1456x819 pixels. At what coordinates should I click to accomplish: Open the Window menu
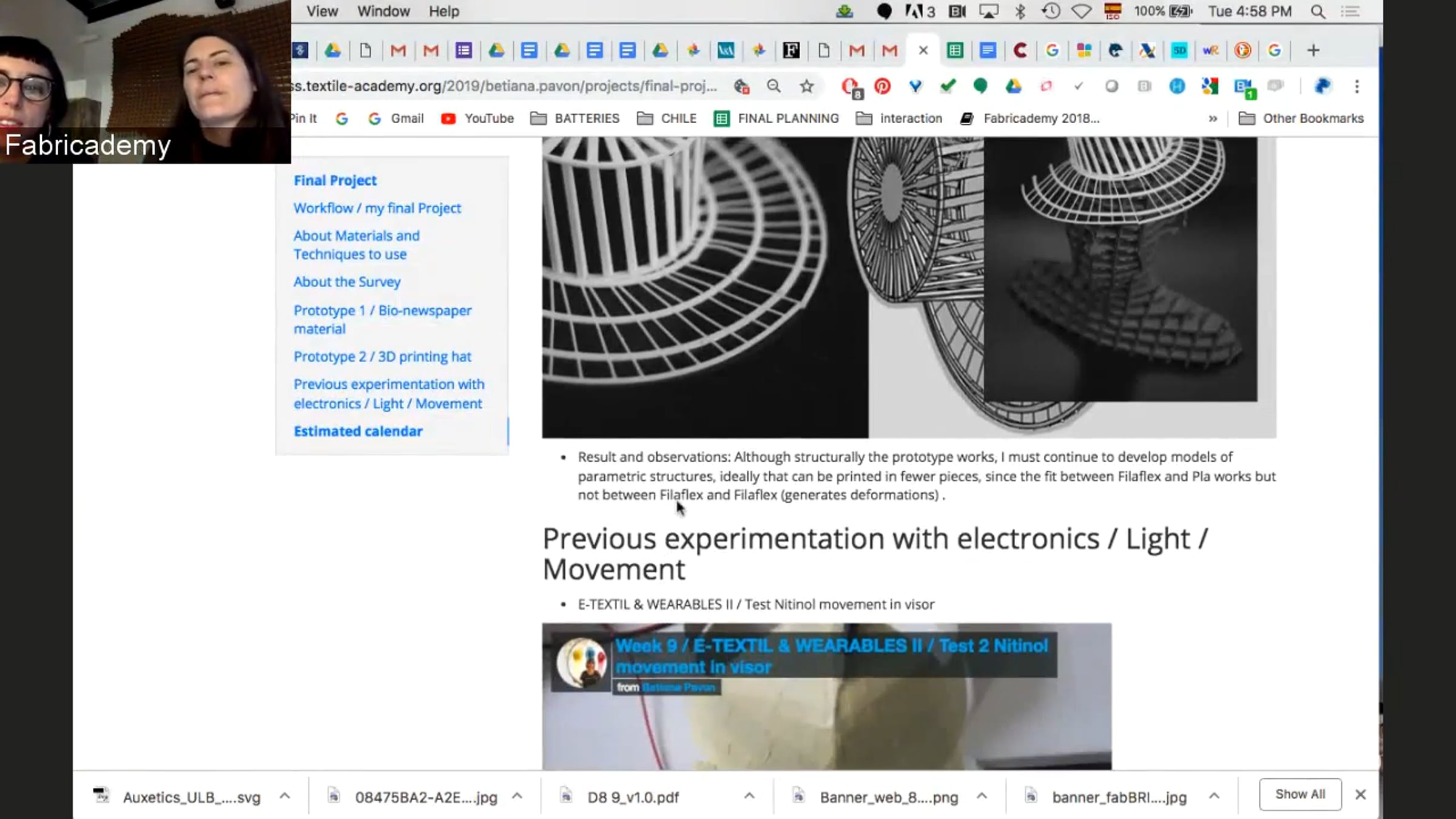point(383,12)
